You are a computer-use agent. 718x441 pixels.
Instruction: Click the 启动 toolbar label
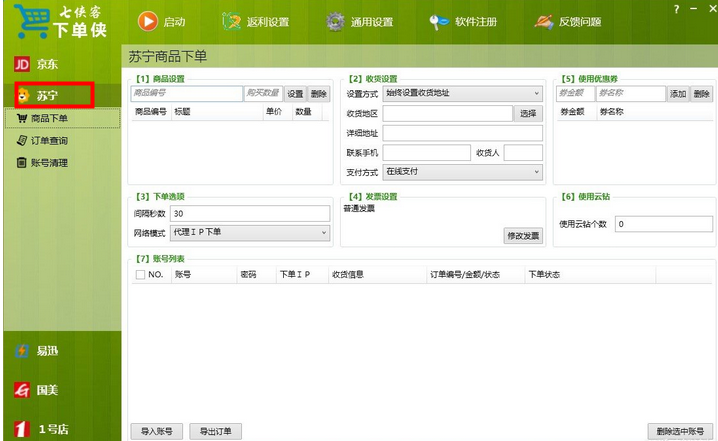tap(174, 22)
